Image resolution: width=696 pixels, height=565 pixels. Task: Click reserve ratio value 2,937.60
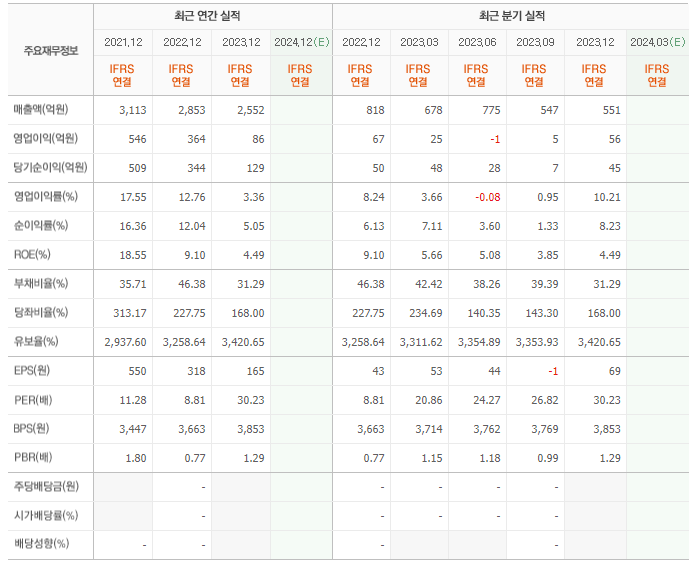click(126, 342)
